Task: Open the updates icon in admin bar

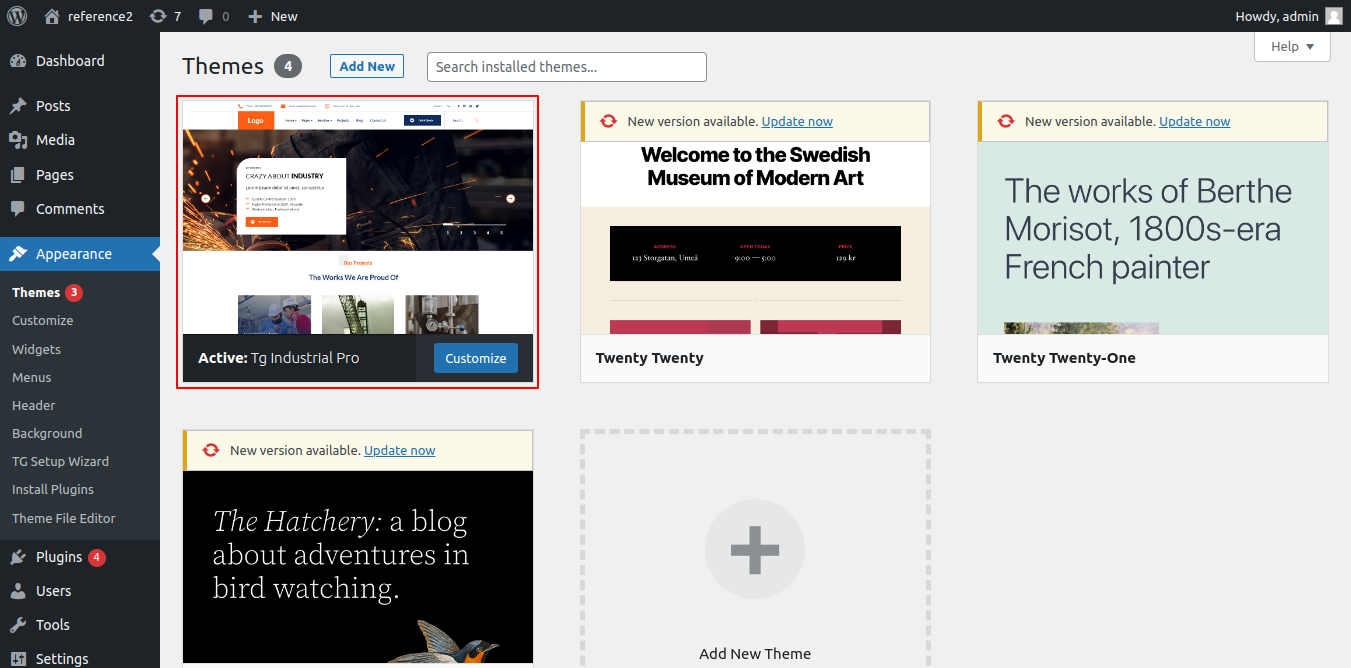Action: (158, 16)
